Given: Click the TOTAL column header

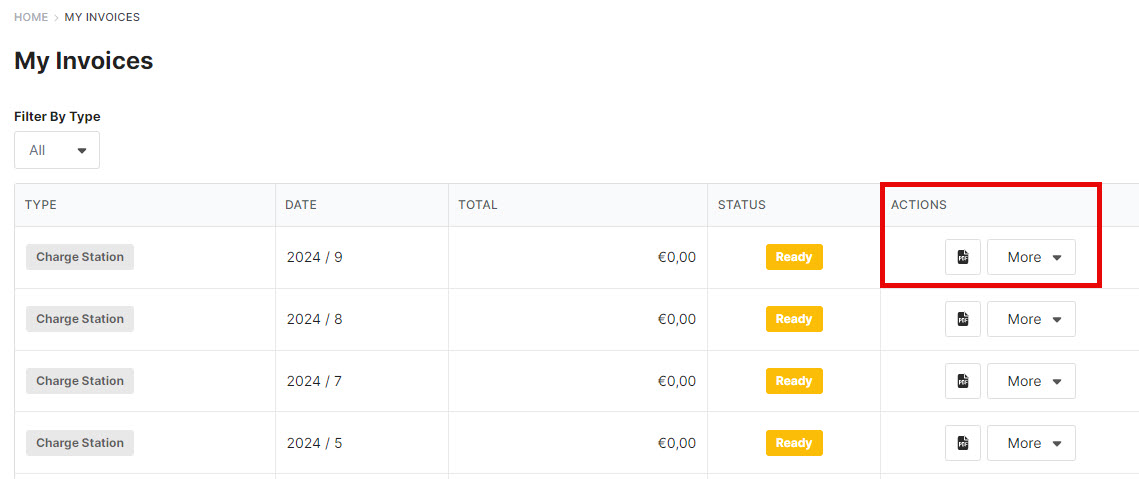Looking at the screenshot, I should pyautogui.click(x=478, y=205).
